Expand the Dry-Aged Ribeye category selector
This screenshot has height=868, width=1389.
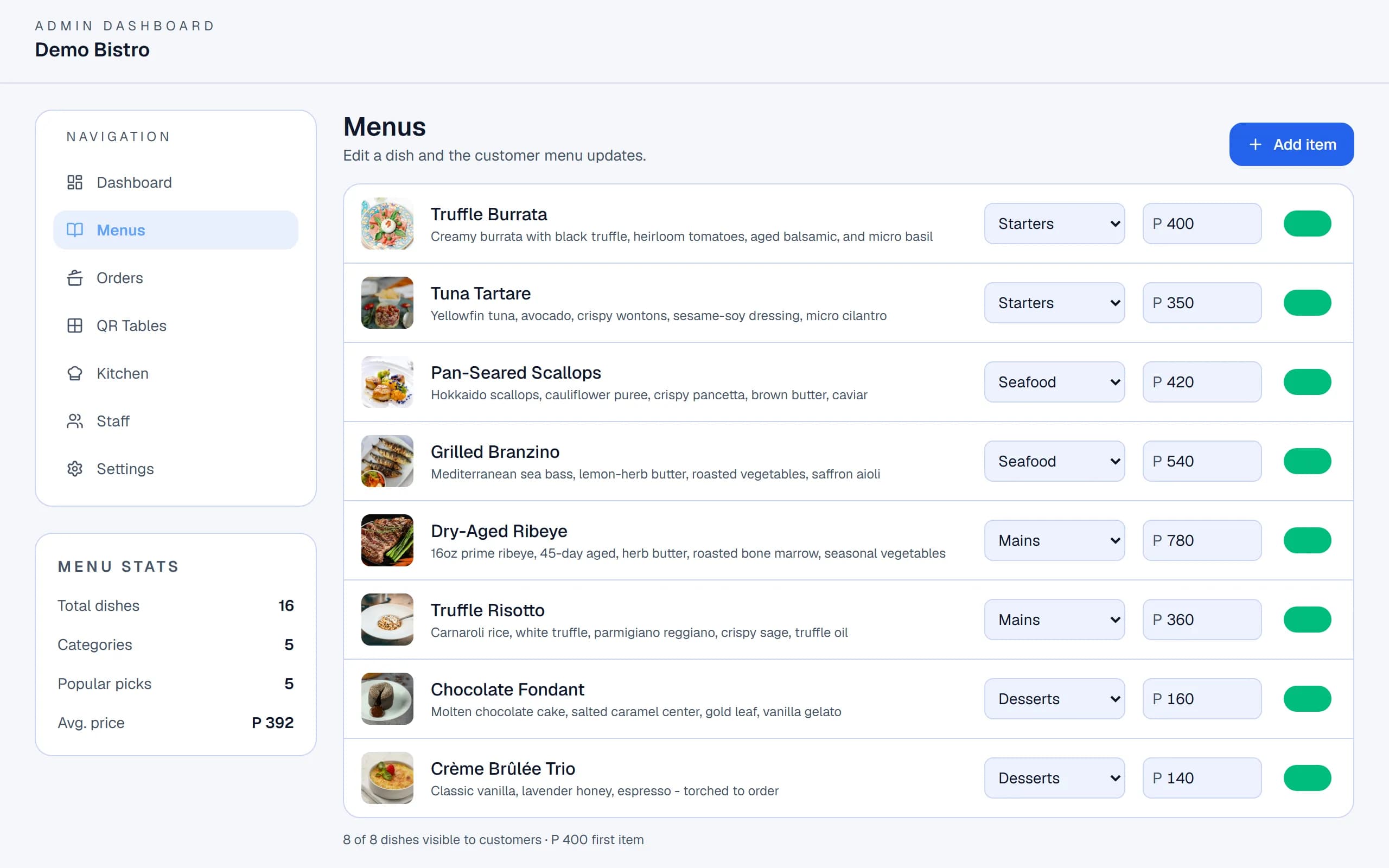(x=1054, y=540)
